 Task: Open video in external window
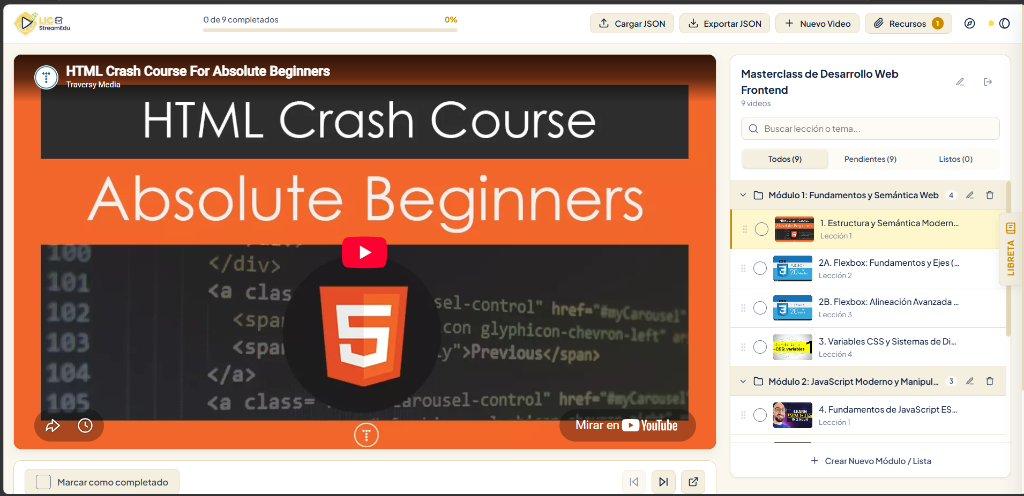(x=693, y=482)
